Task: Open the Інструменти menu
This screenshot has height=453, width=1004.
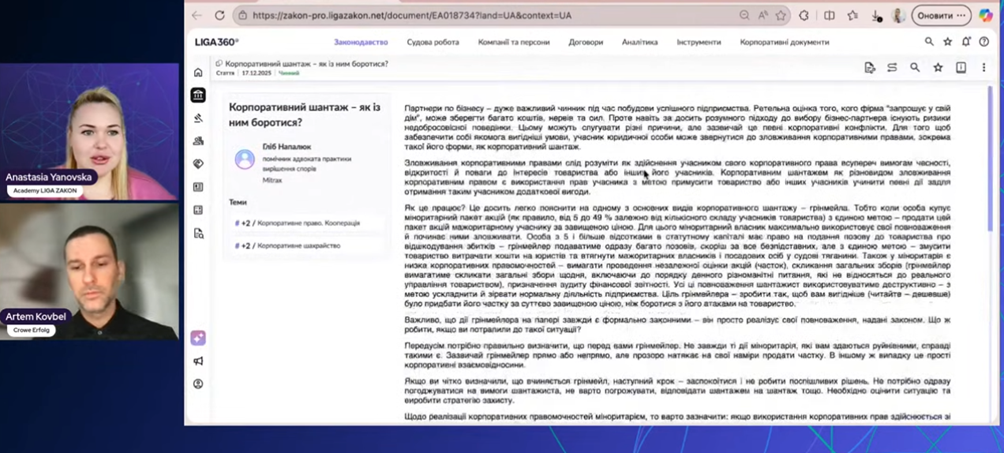Action: coord(698,43)
